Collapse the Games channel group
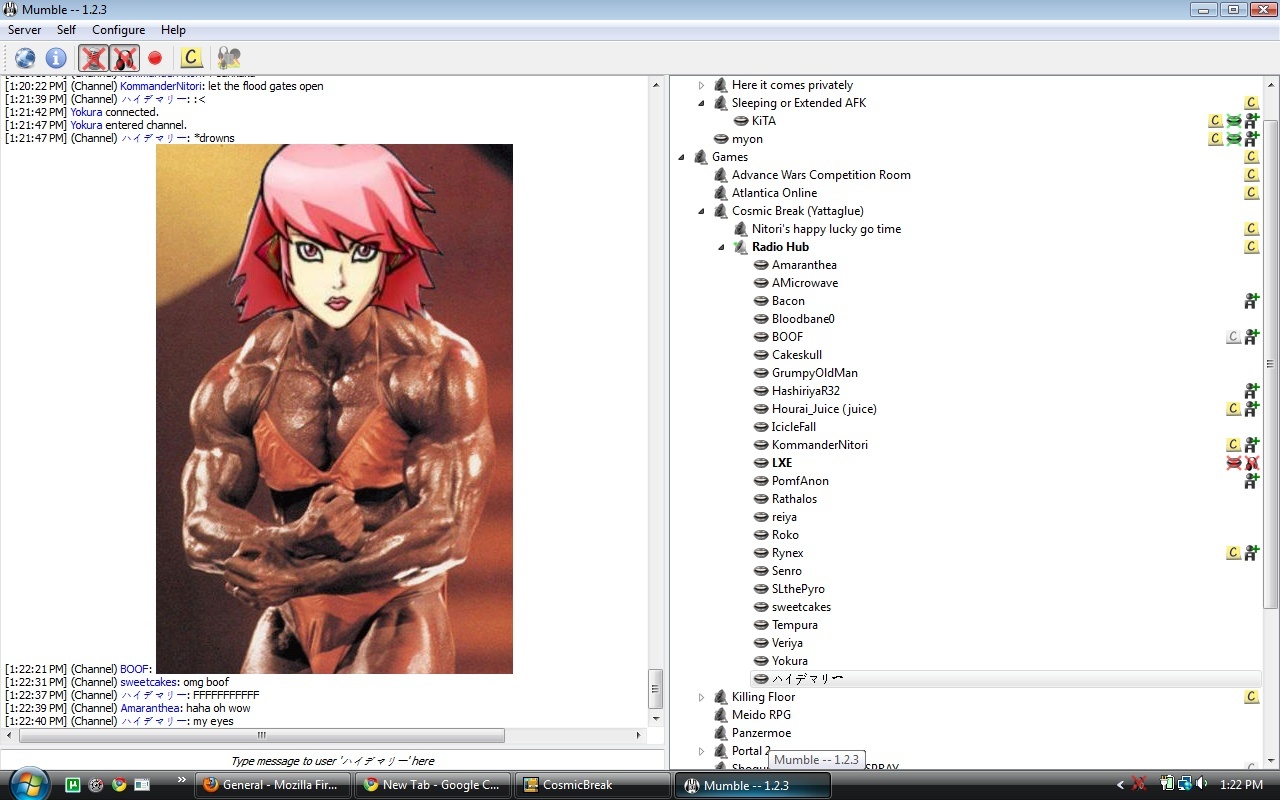 click(x=681, y=157)
